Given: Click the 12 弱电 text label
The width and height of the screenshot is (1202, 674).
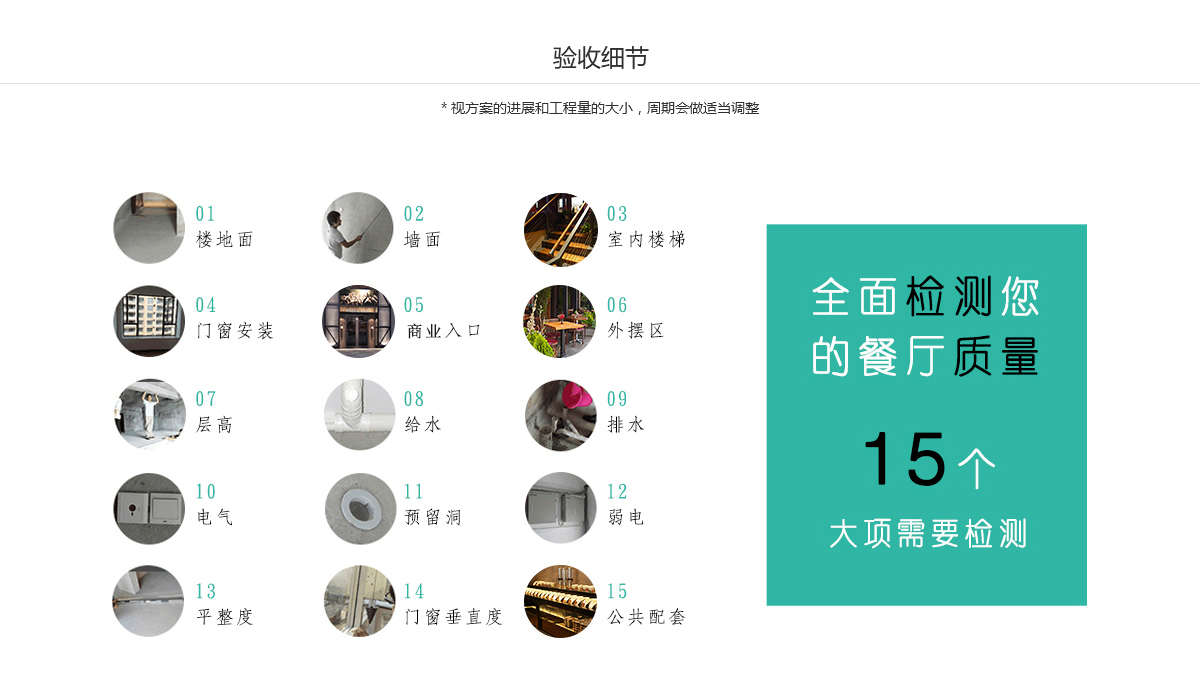Looking at the screenshot, I should pos(627,504).
